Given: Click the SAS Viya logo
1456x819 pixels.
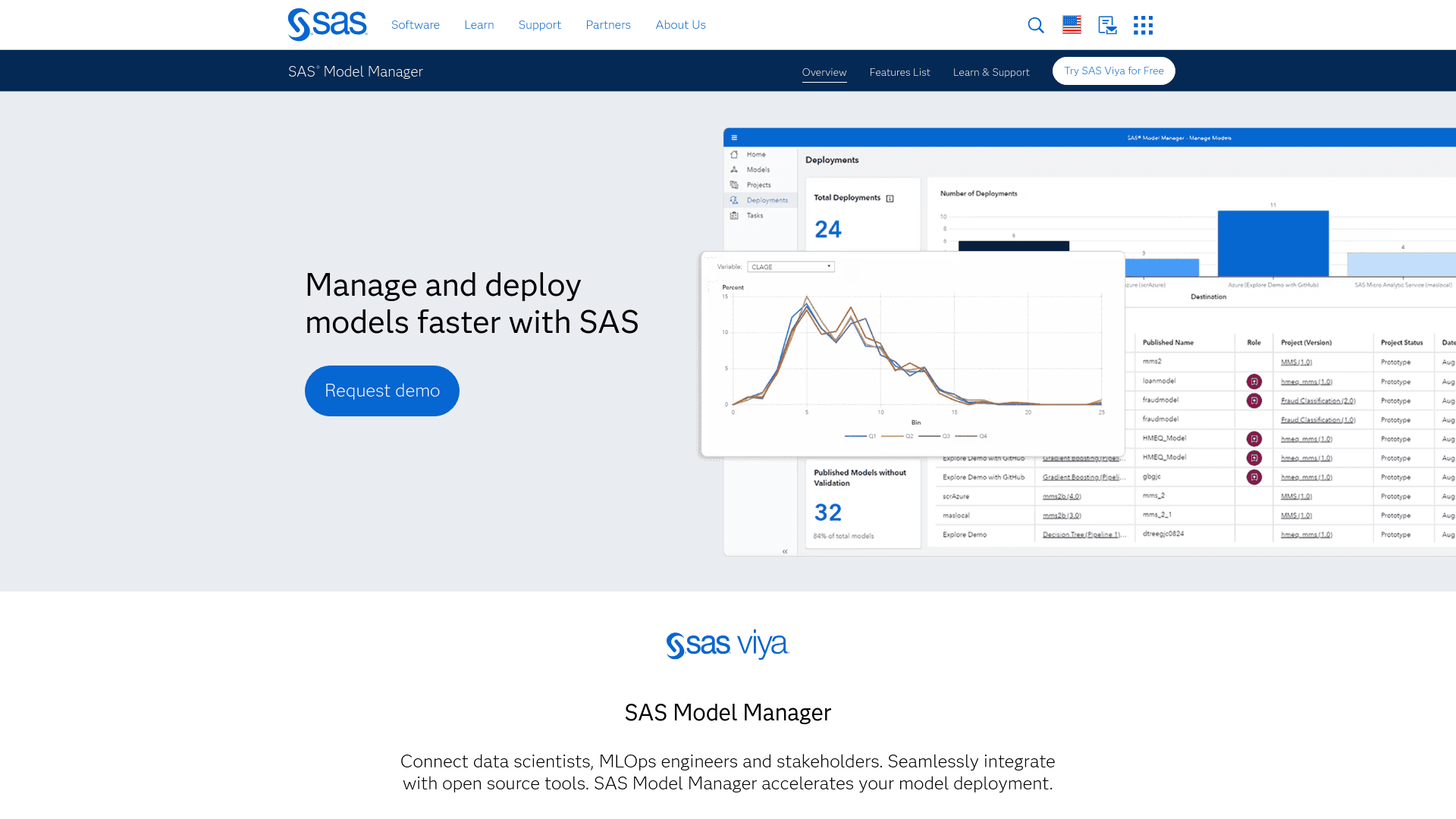Looking at the screenshot, I should [728, 644].
